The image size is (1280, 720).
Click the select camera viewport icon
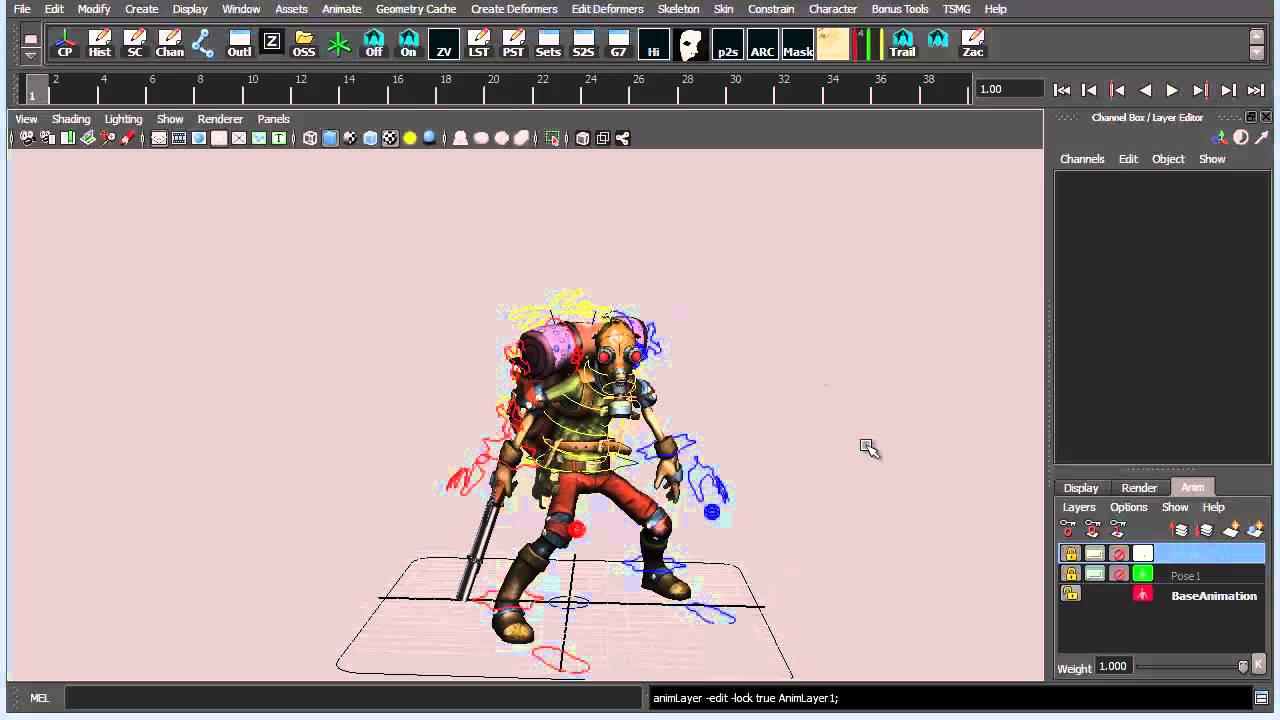pos(27,138)
